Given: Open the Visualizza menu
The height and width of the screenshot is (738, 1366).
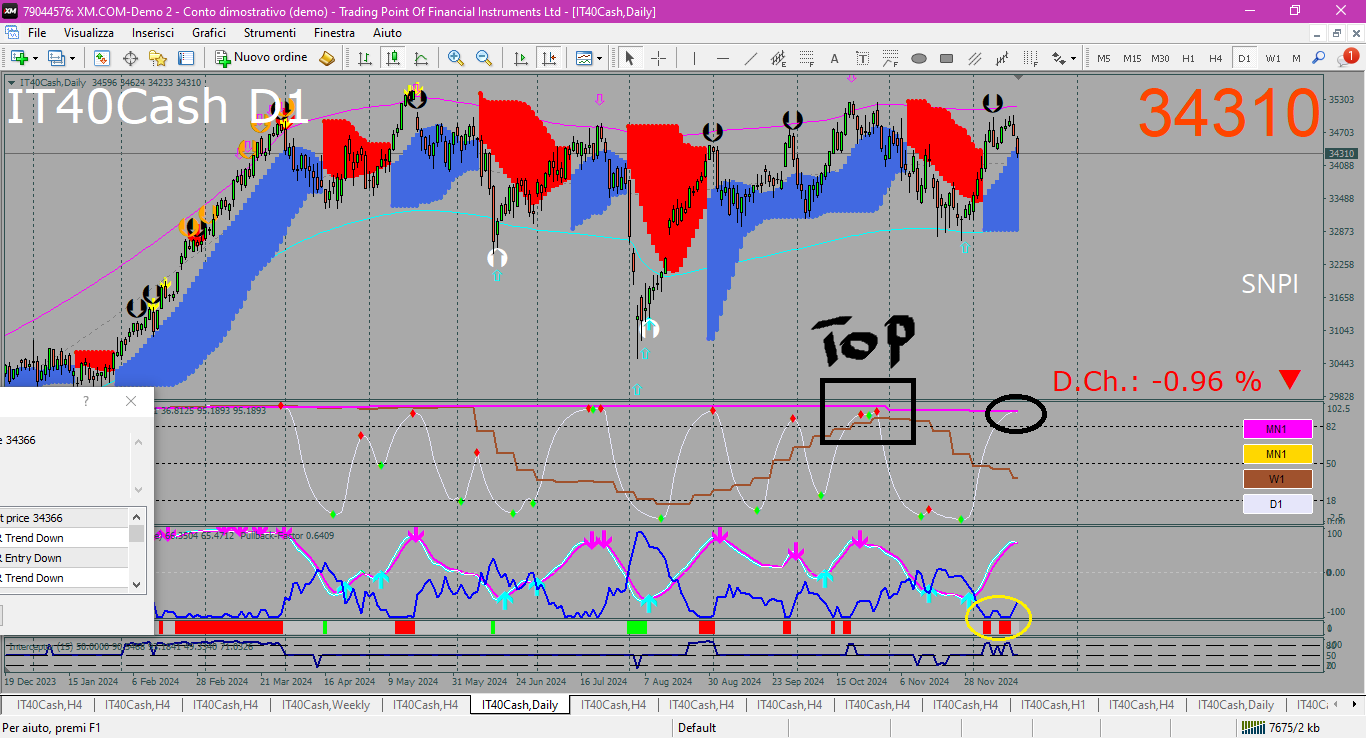Looking at the screenshot, I should click(x=89, y=33).
